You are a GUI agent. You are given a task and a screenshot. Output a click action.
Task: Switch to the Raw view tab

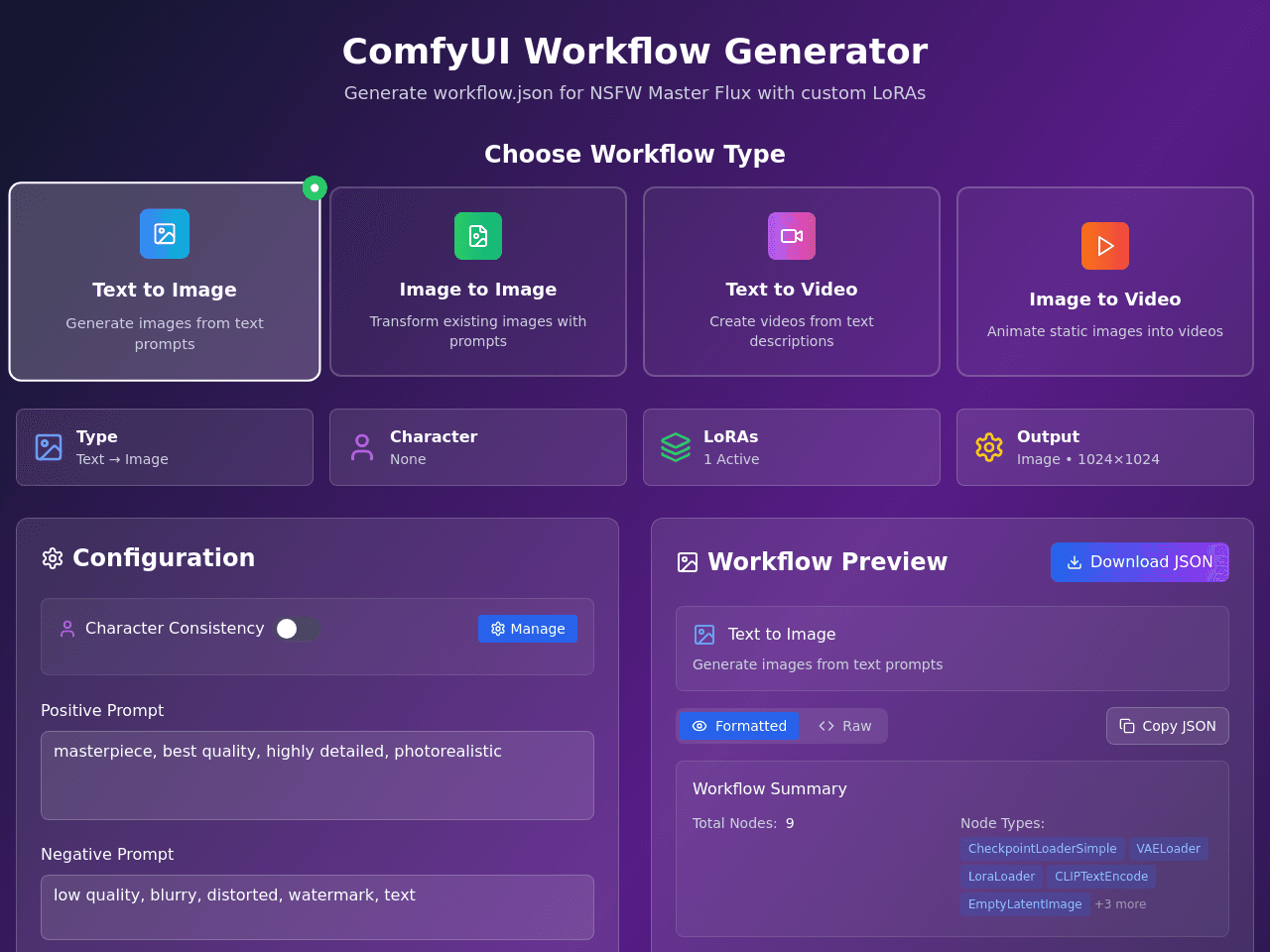pos(844,726)
